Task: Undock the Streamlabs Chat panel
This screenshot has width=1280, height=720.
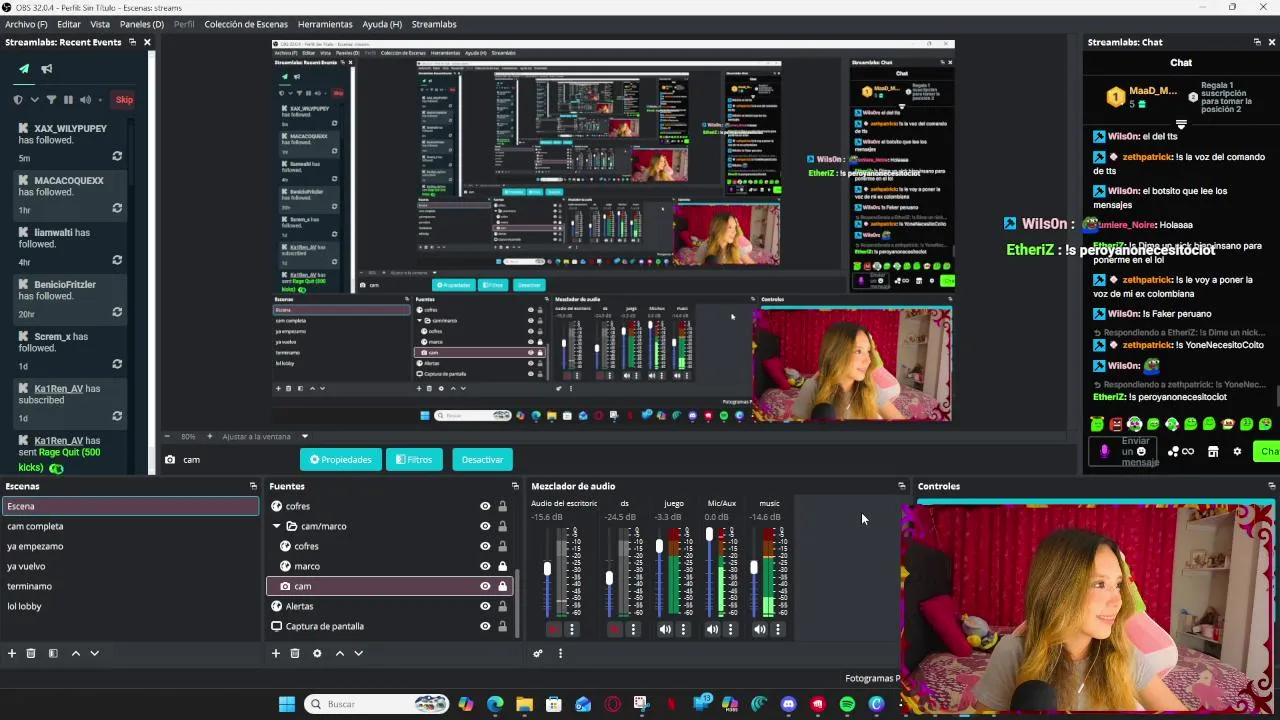Action: pyautogui.click(x=1257, y=42)
